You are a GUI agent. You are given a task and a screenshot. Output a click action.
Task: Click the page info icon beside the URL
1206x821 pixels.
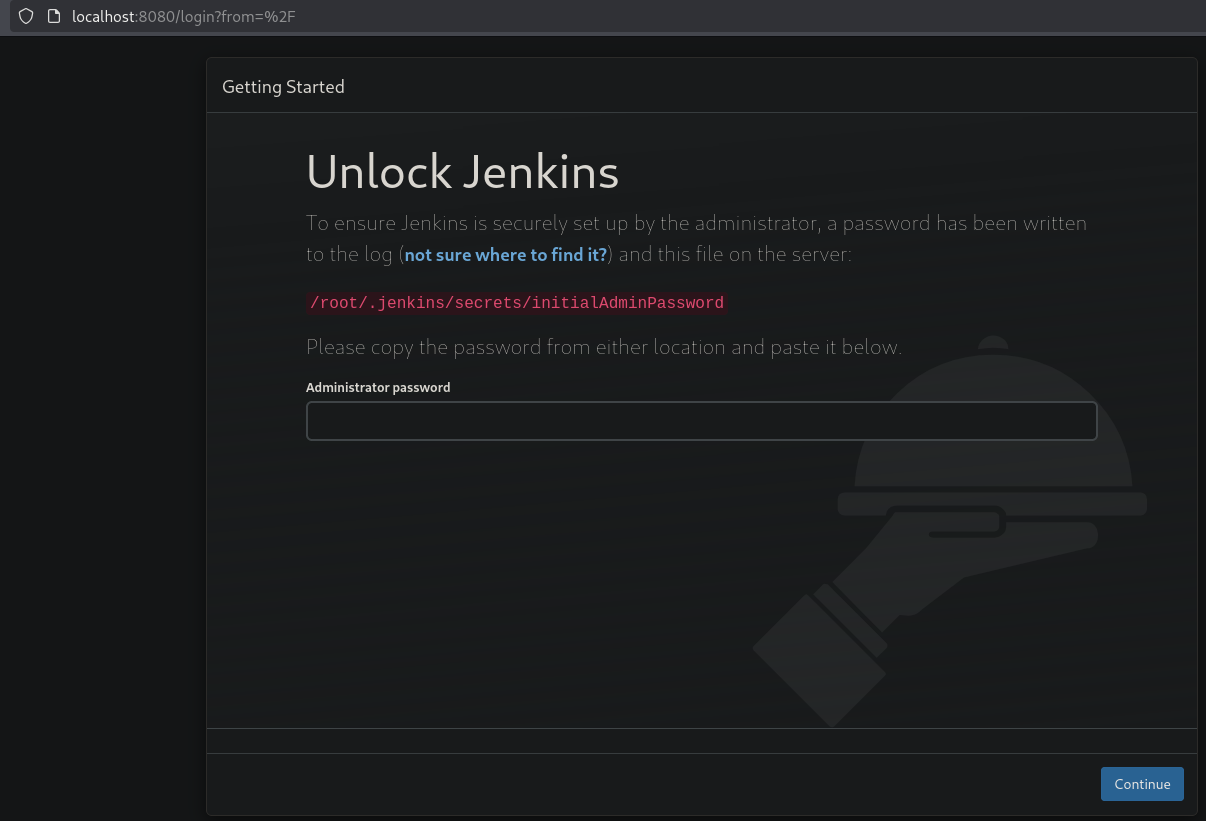tap(54, 16)
